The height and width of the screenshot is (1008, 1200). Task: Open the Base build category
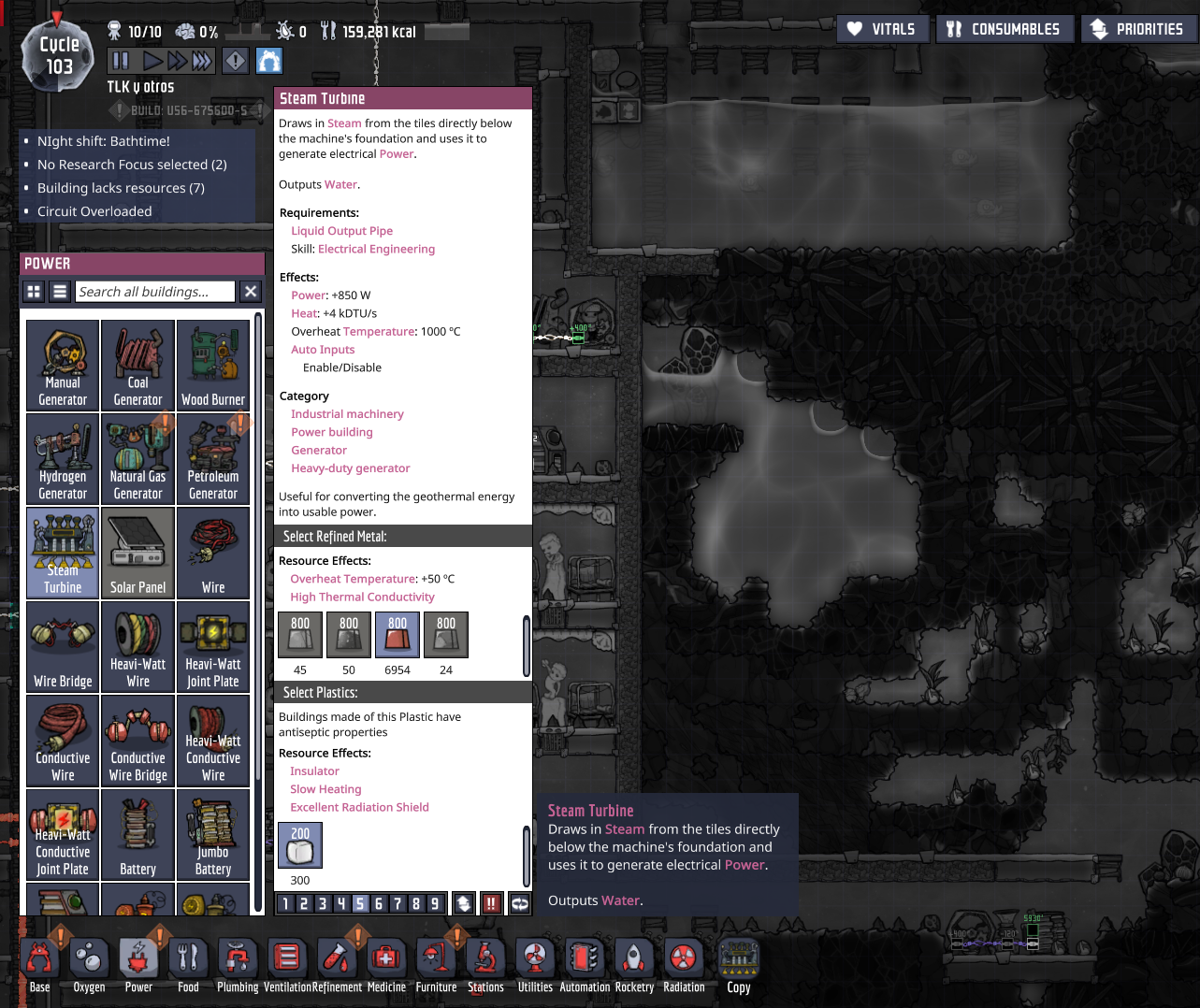pyautogui.click(x=39, y=965)
